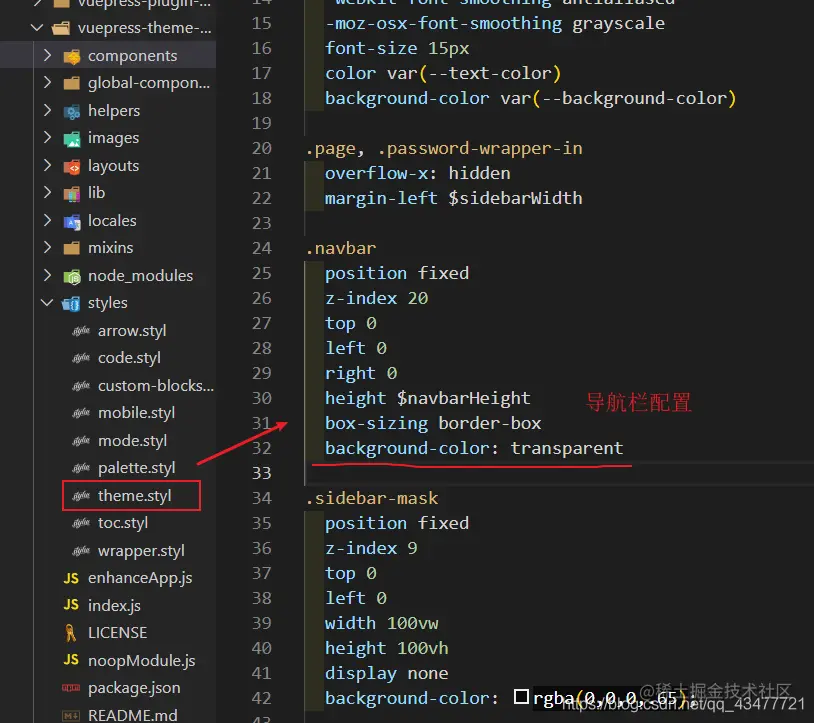The height and width of the screenshot is (723, 814).
Task: Open toc.styl file
Action: pyautogui.click(x=123, y=523)
